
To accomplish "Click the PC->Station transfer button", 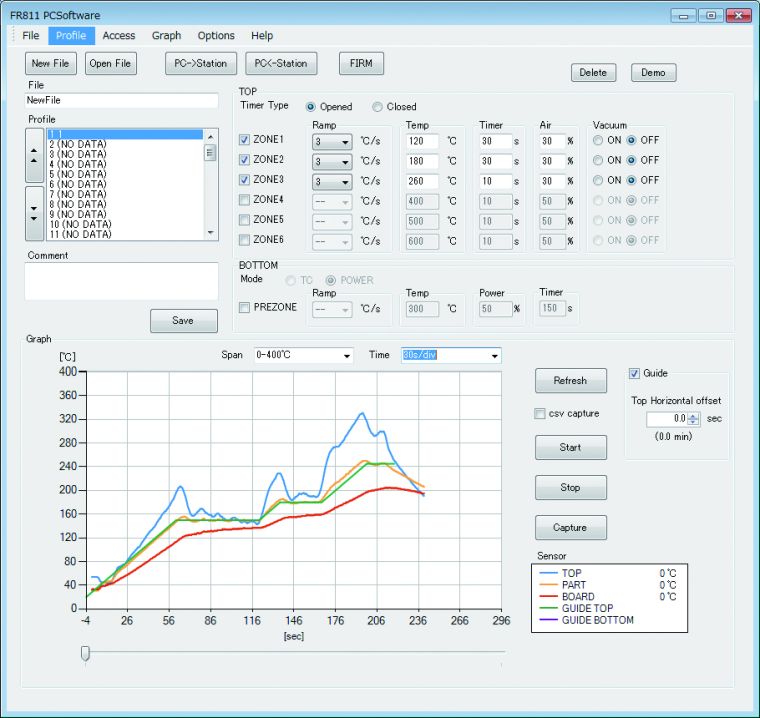I will tap(200, 63).
